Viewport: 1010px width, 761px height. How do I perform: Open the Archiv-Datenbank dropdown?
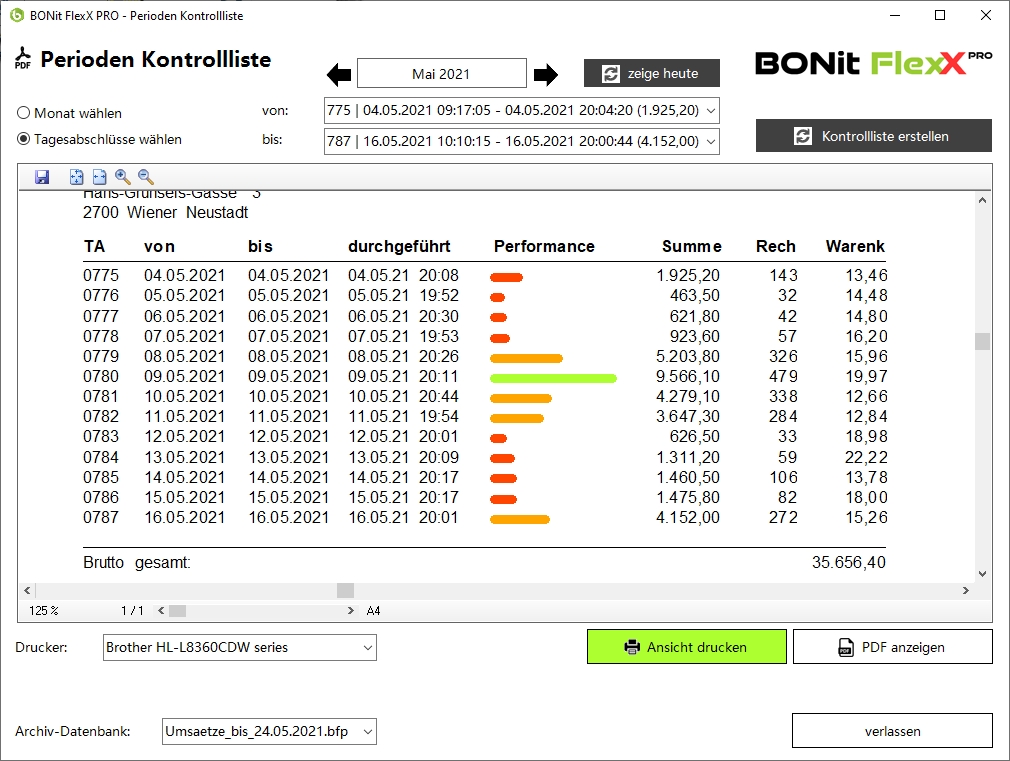click(269, 731)
